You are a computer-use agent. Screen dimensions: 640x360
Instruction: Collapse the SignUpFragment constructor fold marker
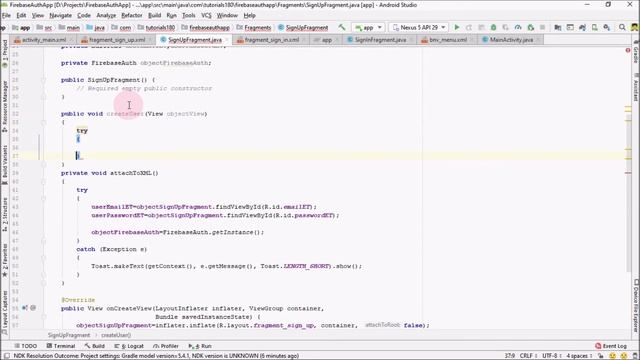pos(43,80)
